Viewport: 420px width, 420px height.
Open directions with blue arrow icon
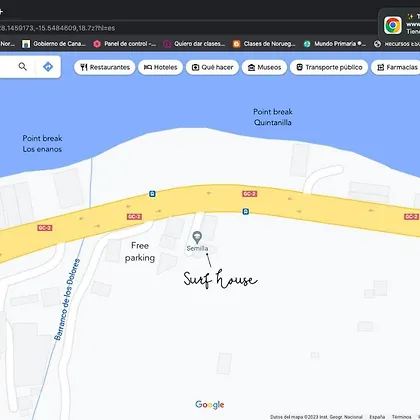[x=48, y=67]
